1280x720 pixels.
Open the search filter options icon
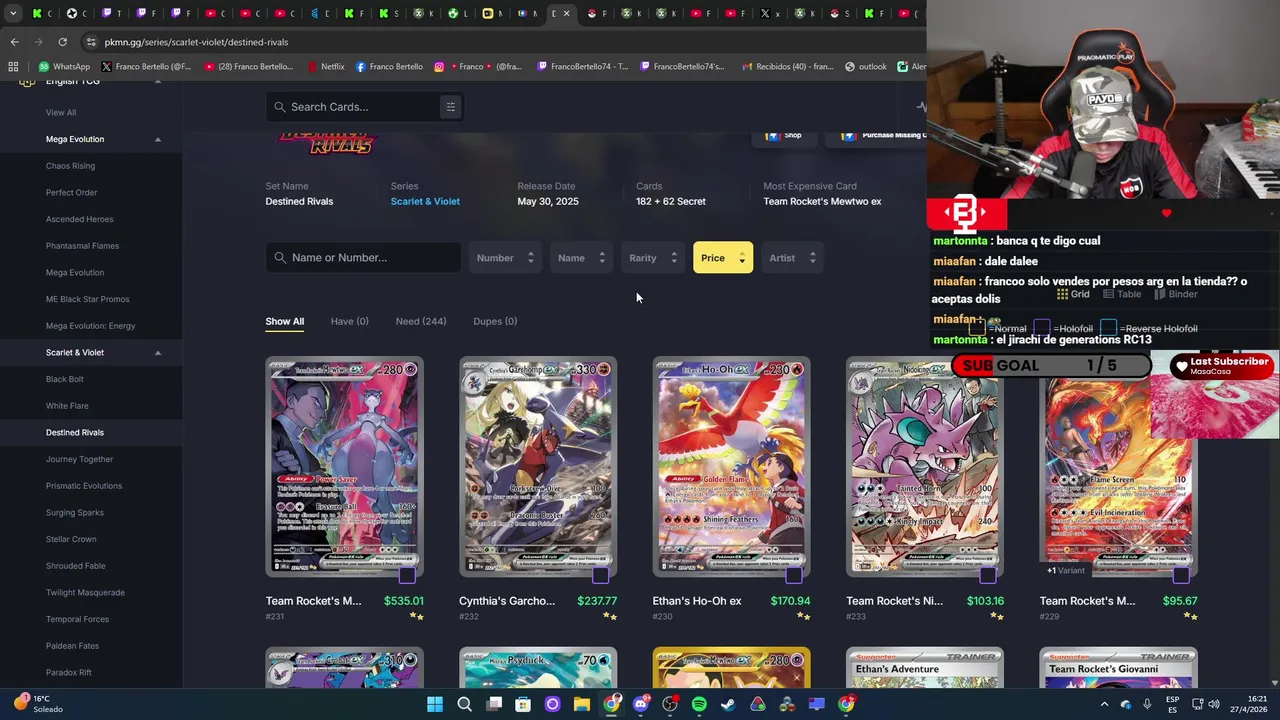[x=450, y=107]
